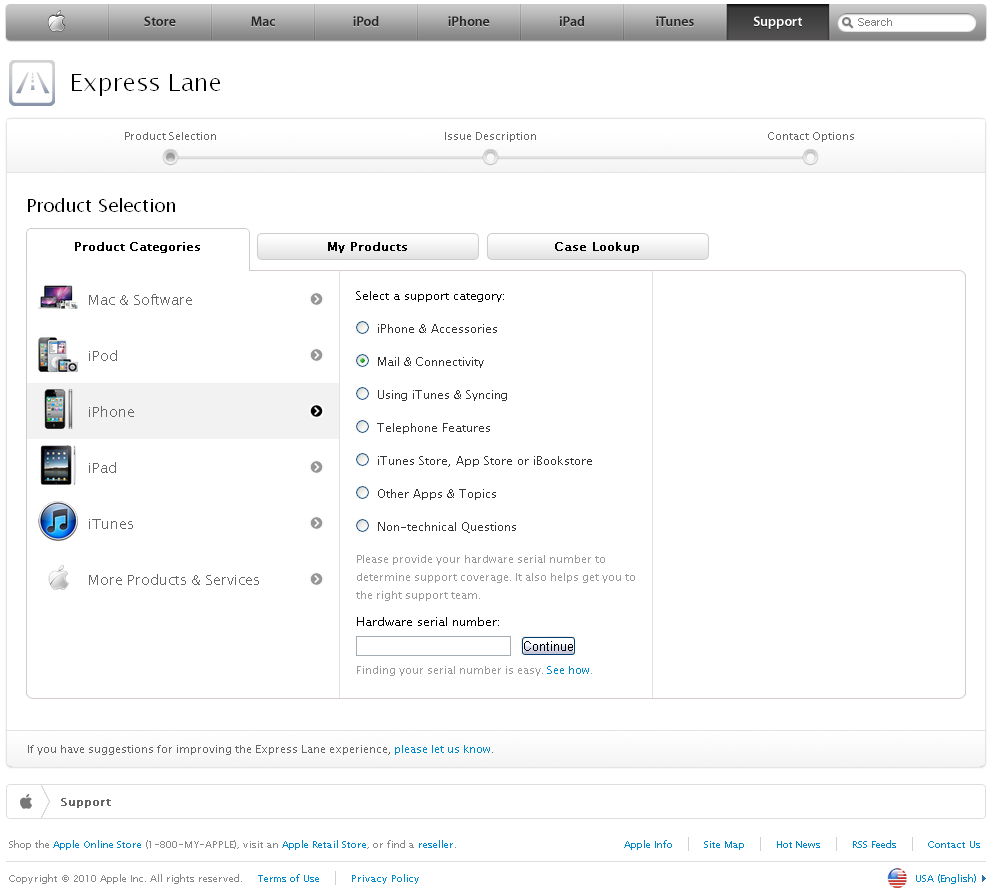Open the Apple Retail Store link
The image size is (994, 892).
(324, 844)
